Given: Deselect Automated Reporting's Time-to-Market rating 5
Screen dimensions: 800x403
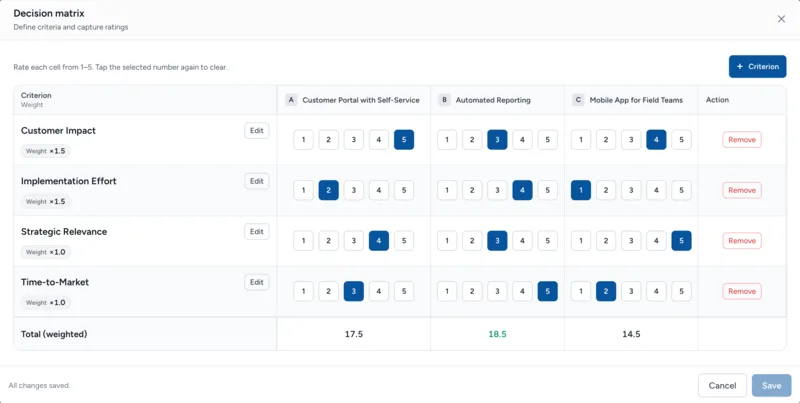Looking at the screenshot, I should pos(547,291).
